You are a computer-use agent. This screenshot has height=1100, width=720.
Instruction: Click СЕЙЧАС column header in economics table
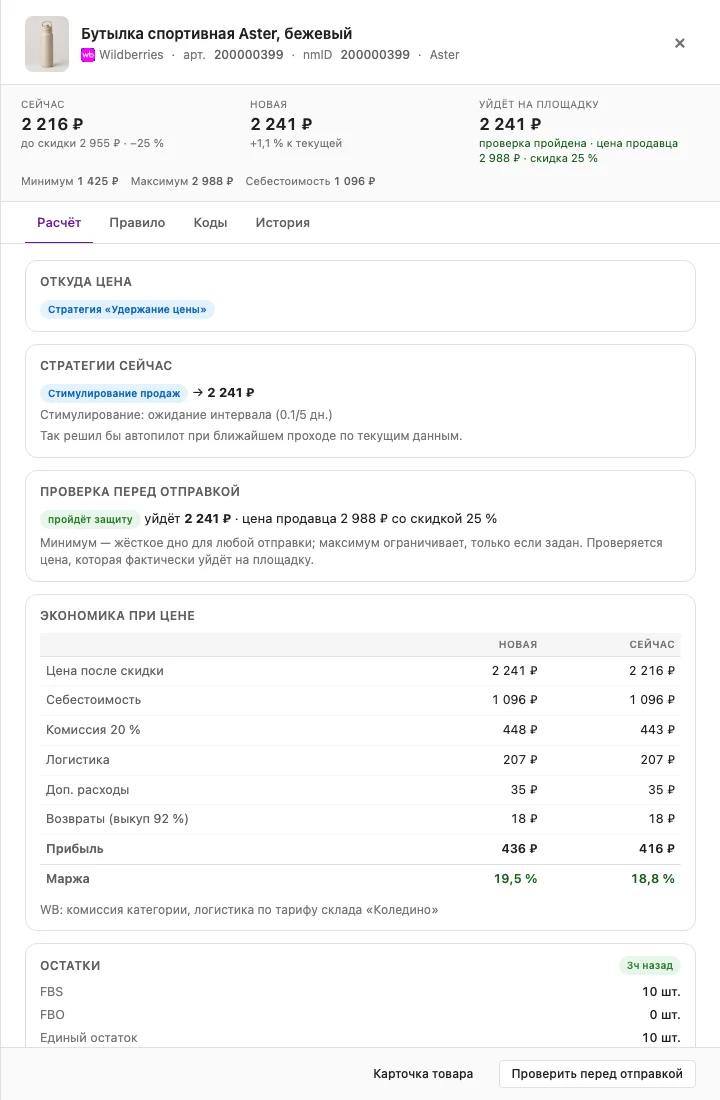point(652,644)
